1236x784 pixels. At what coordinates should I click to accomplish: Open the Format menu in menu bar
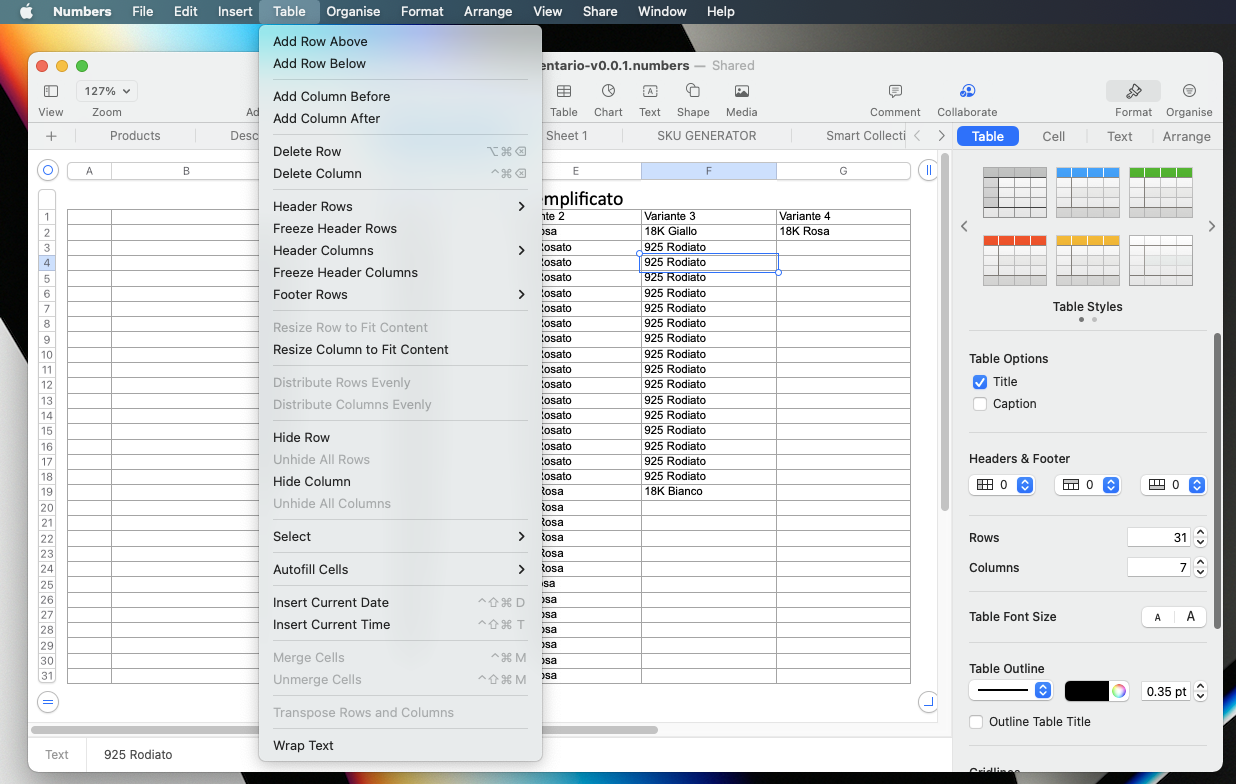422,12
